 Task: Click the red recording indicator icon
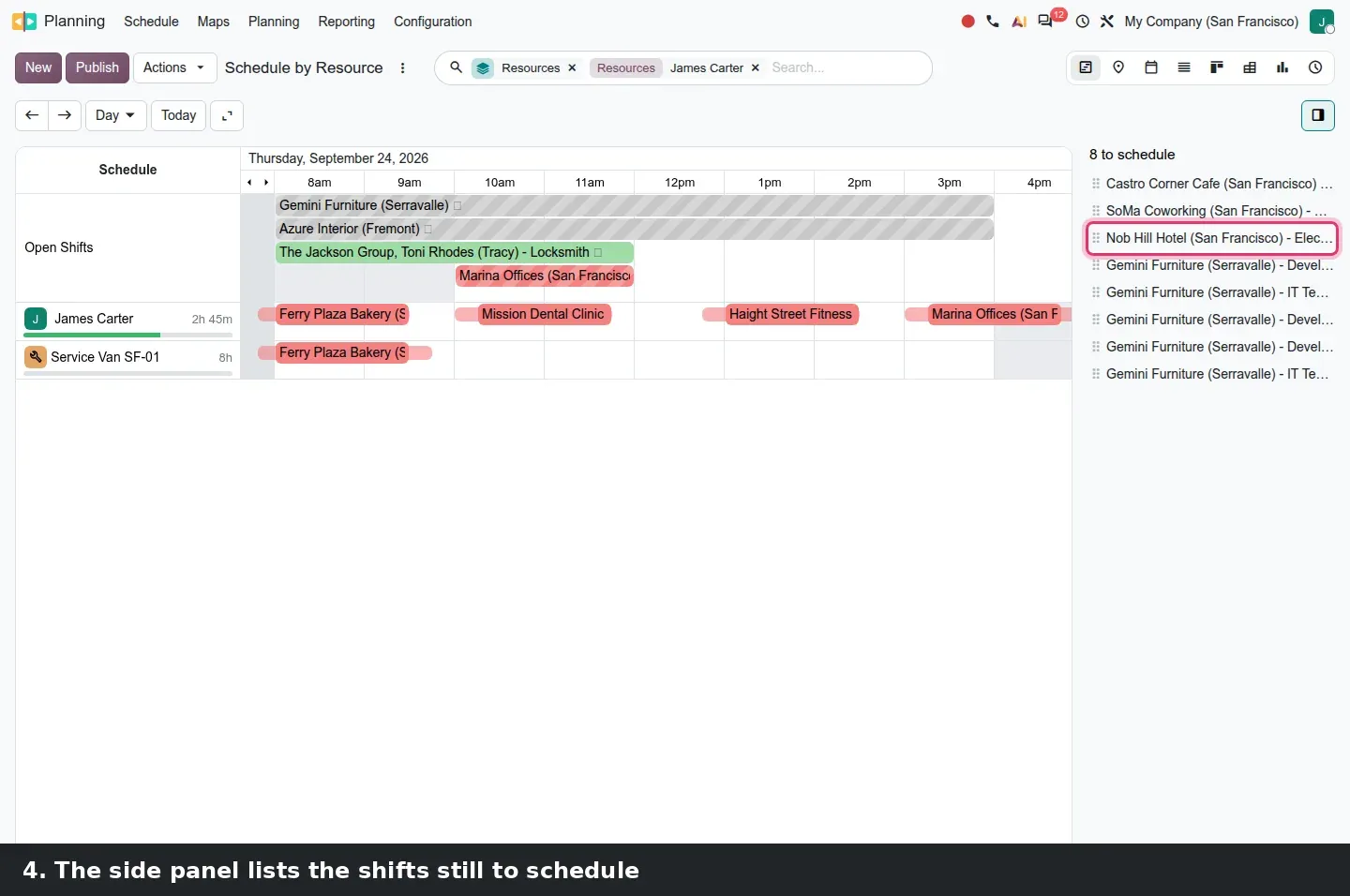tap(968, 22)
